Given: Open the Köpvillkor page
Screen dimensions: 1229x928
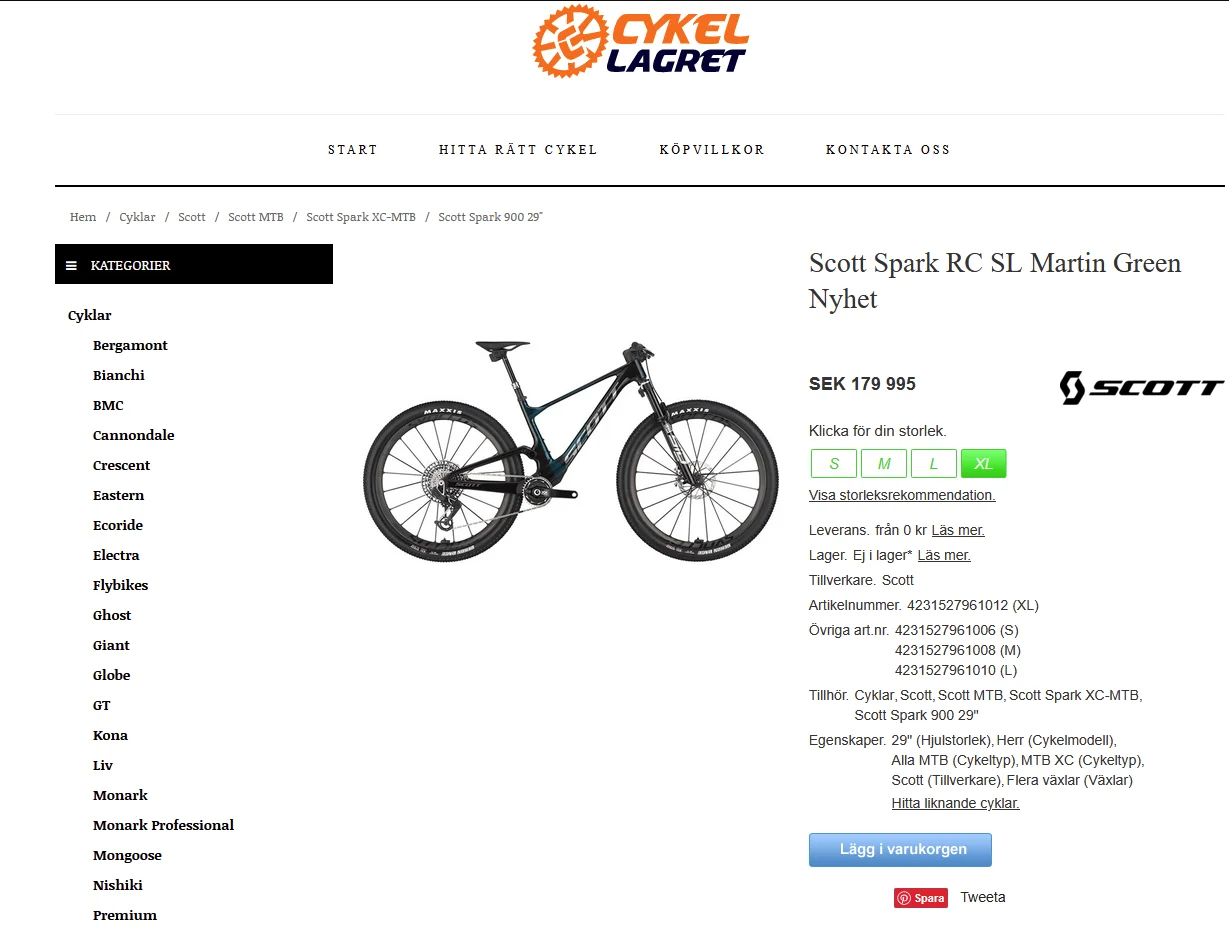Looking at the screenshot, I should (x=712, y=150).
